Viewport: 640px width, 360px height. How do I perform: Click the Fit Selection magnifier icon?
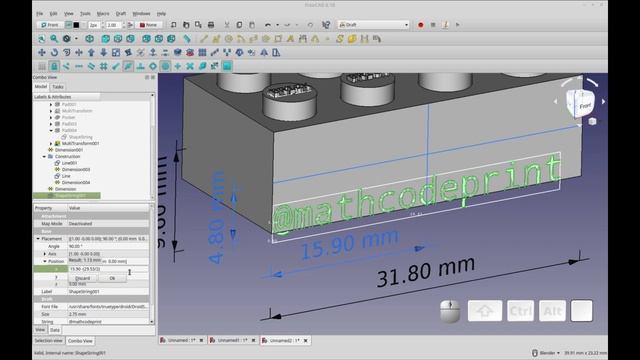click(x=54, y=39)
